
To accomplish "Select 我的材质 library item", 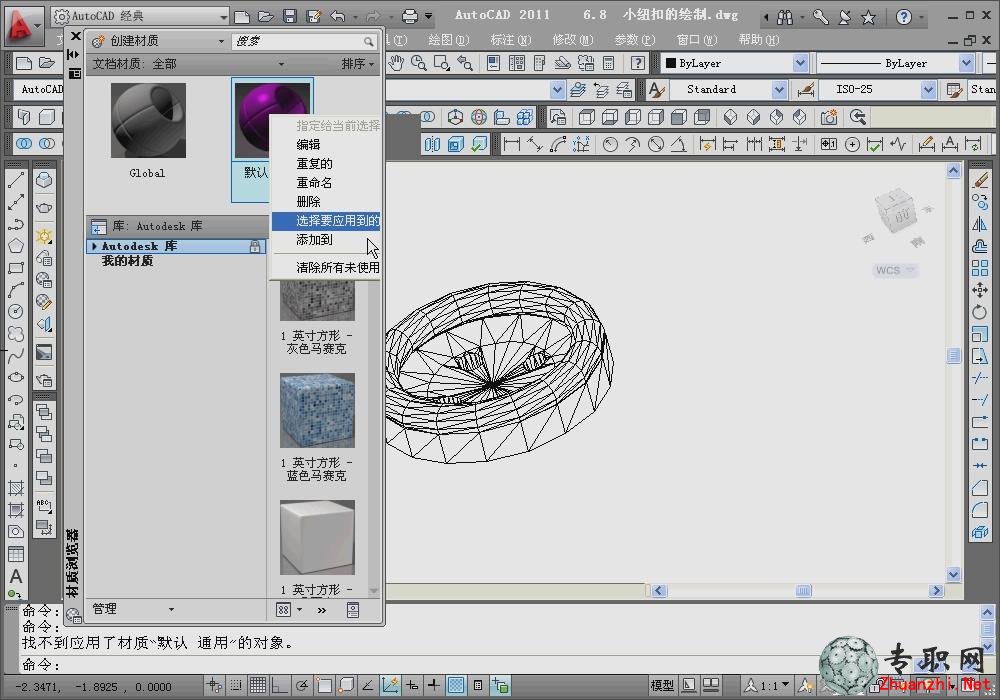I will tap(128, 261).
